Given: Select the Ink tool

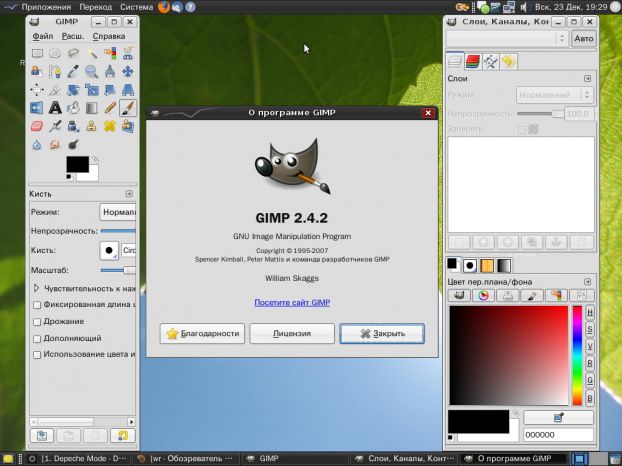Looking at the screenshot, I should click(x=73, y=126).
